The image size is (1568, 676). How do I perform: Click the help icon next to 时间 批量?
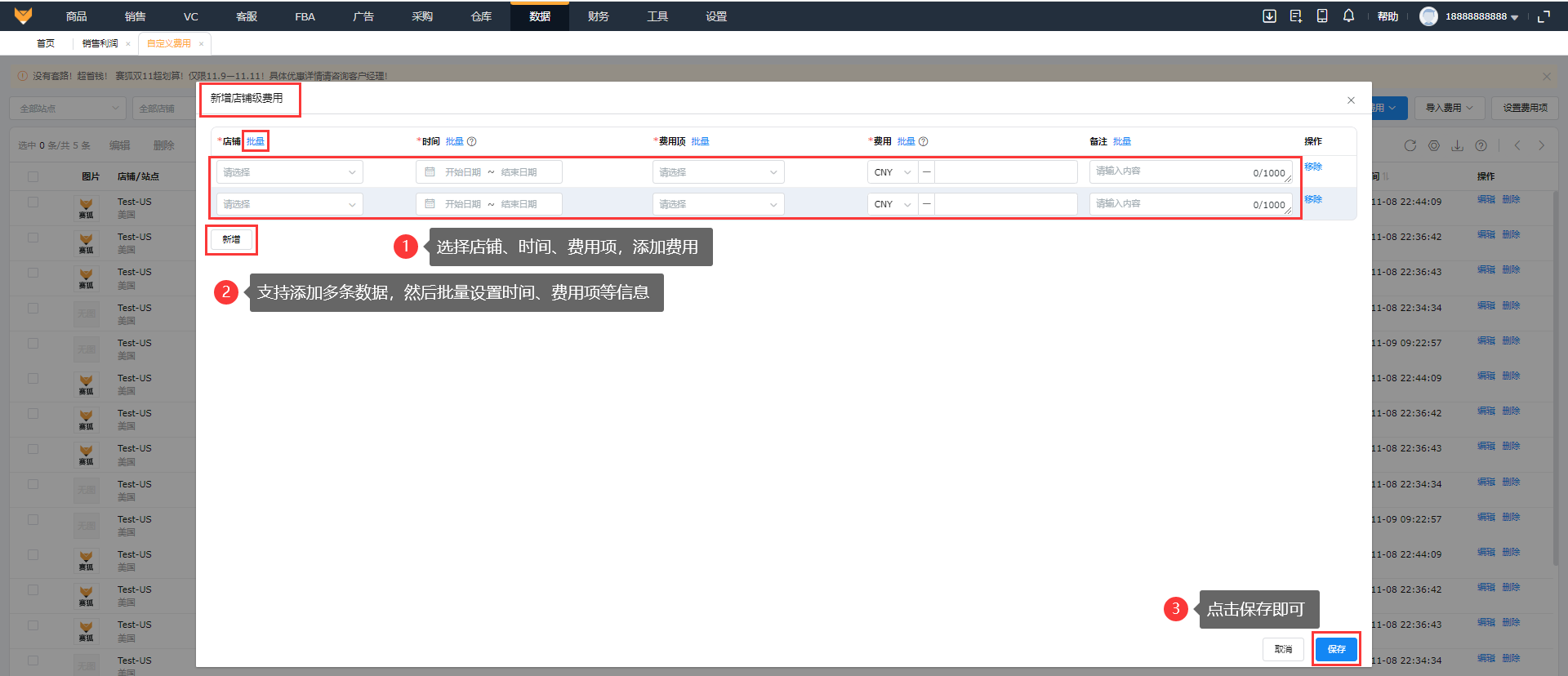471,141
